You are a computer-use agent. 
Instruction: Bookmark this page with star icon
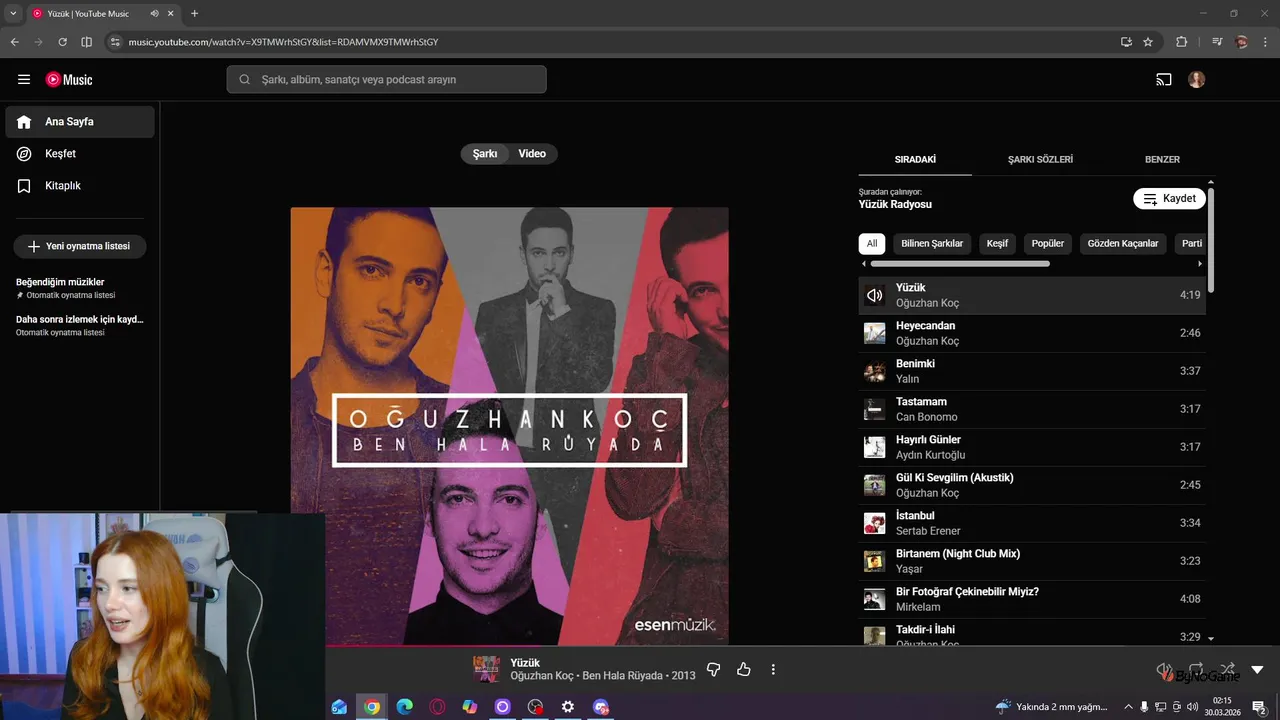1148,42
